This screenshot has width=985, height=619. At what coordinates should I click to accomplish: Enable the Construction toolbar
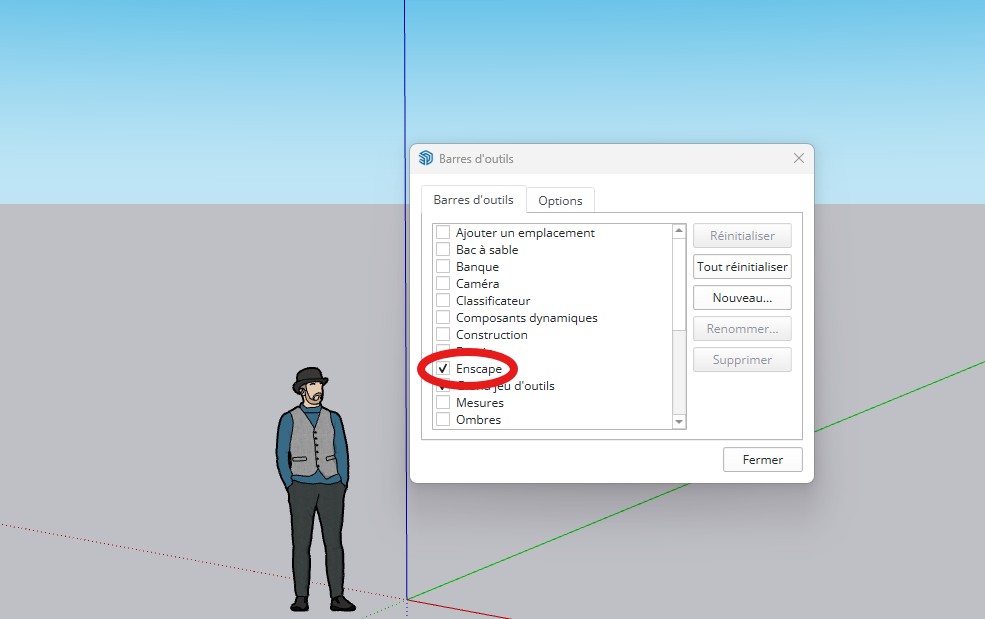443,334
